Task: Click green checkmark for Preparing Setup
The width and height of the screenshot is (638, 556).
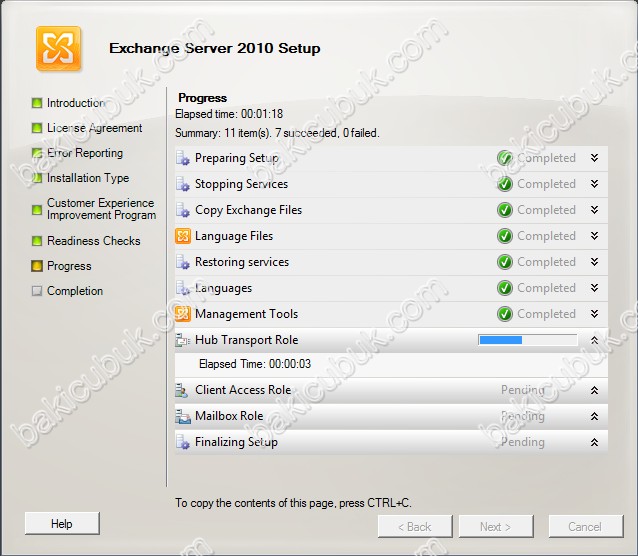Action: [x=505, y=158]
